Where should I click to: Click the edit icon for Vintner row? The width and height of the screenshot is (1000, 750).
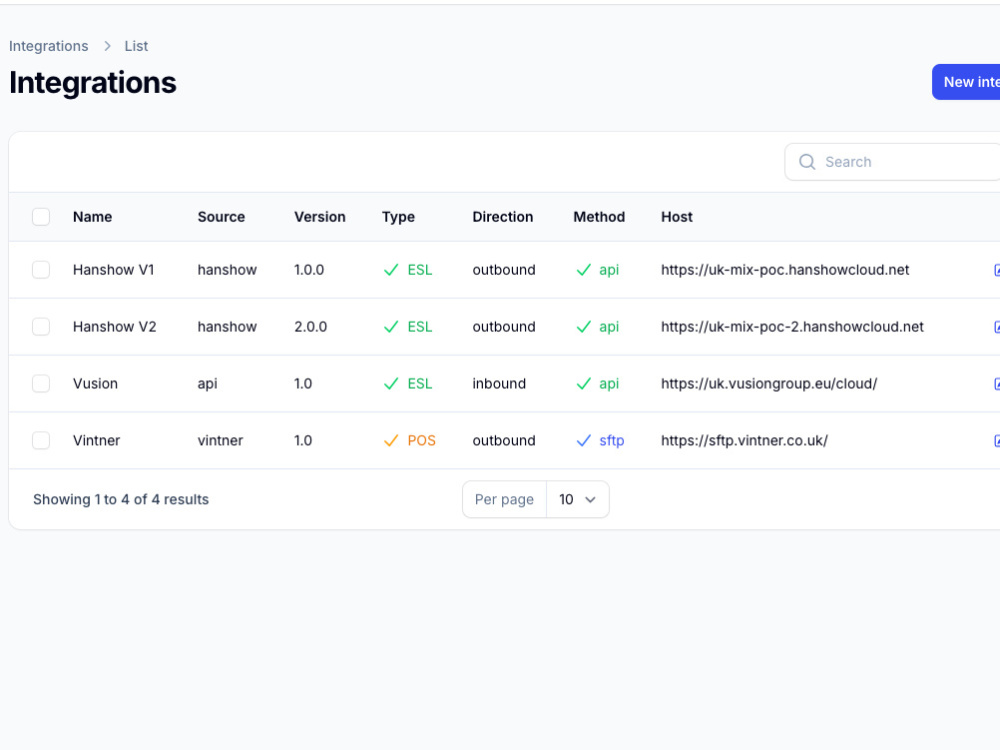click(996, 440)
